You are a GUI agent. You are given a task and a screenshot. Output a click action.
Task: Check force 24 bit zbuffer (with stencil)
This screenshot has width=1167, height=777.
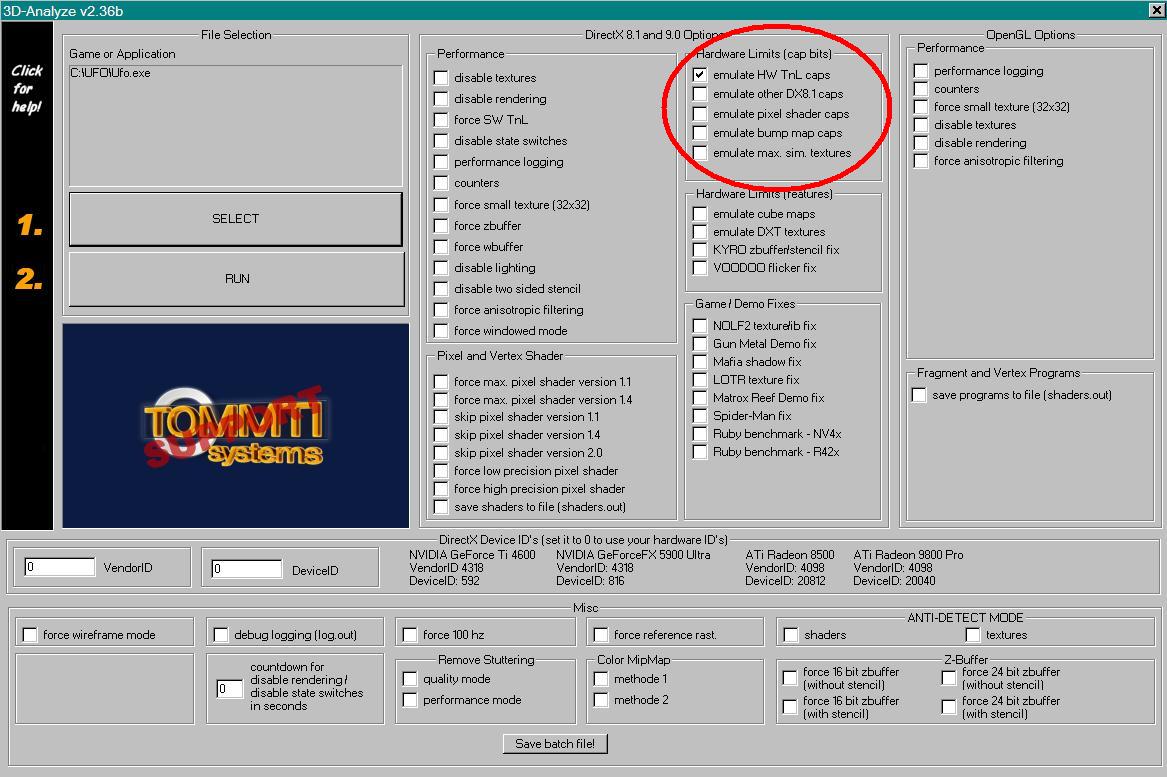tap(949, 707)
